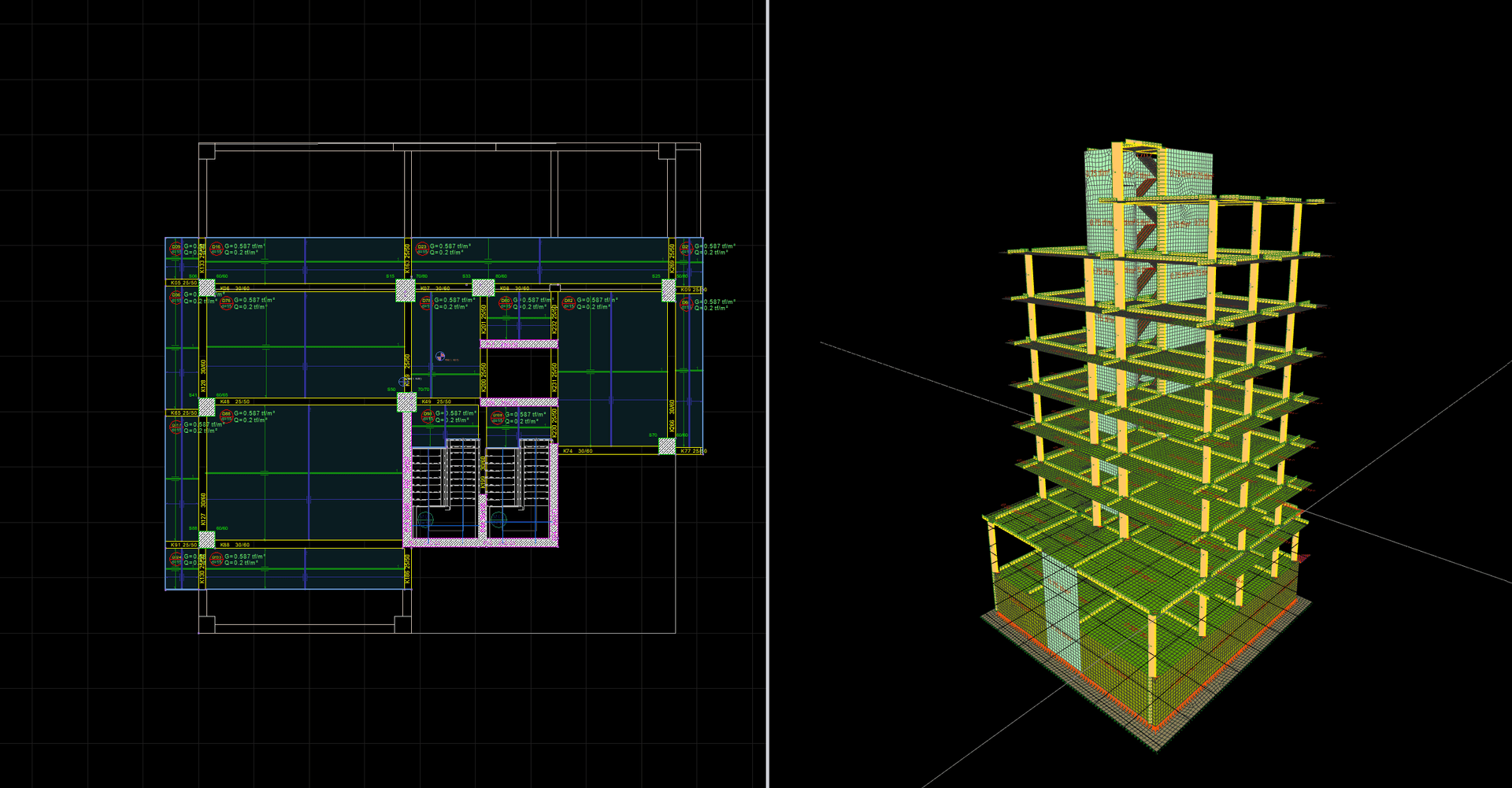Select vertical beam label K201 25/50
1512x788 pixels.
(x=484, y=320)
